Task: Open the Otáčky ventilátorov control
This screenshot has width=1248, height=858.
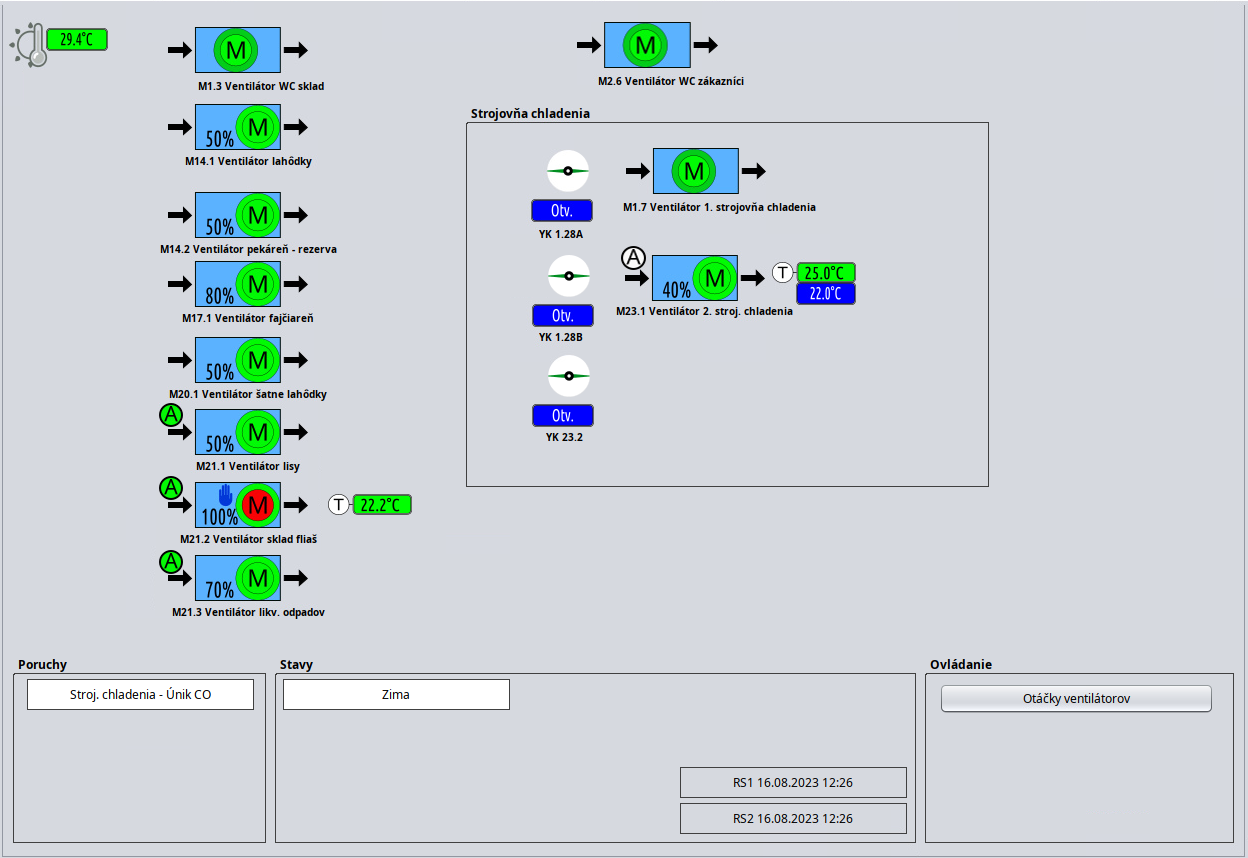Action: coord(1075,699)
